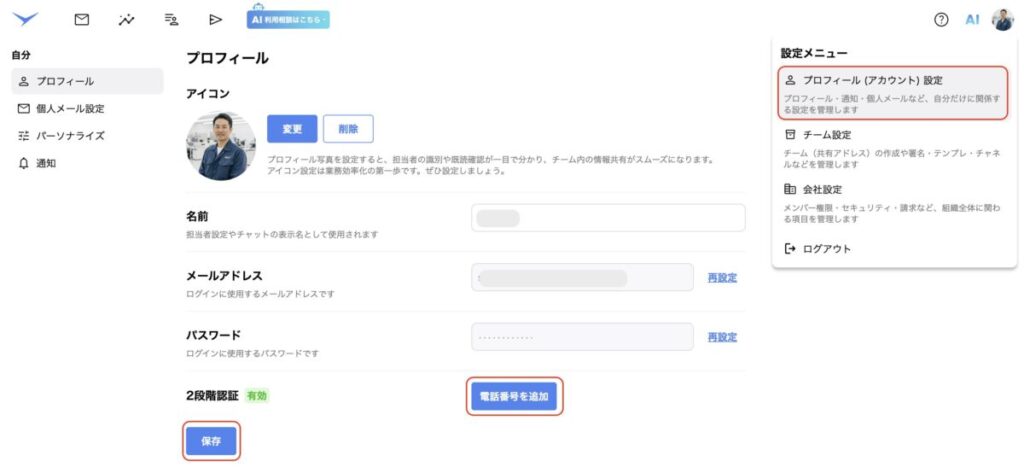This screenshot has width=1024, height=467.
Task: Open the help question mark icon
Action: point(940,19)
